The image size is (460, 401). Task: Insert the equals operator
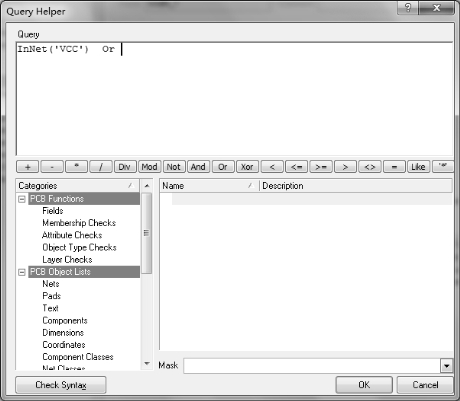(394, 167)
